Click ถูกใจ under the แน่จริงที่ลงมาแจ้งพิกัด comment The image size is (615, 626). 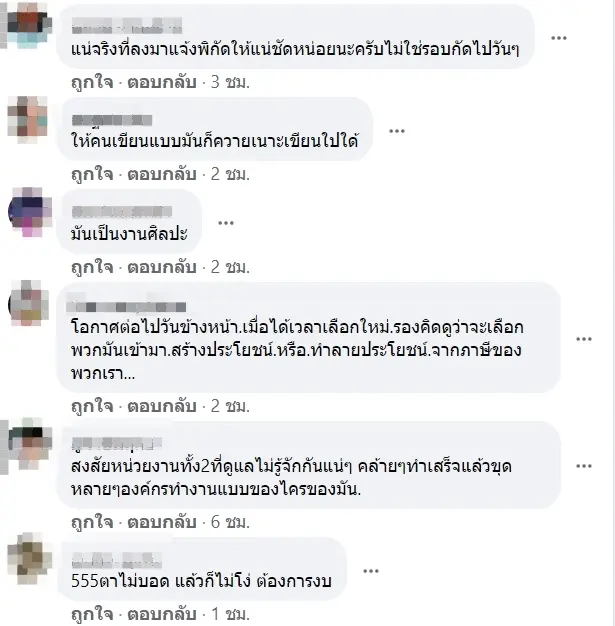[x=92, y=82]
